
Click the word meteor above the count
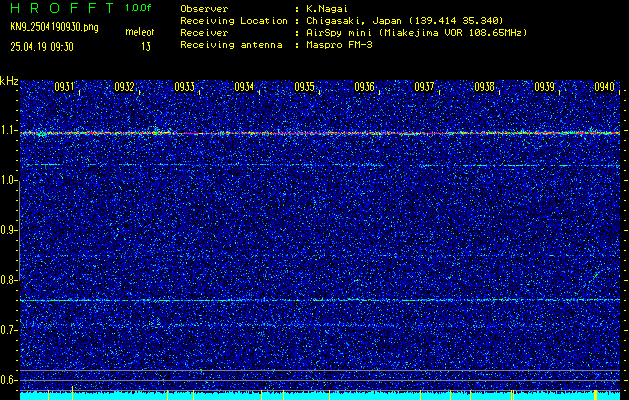pyautogui.click(x=140, y=32)
